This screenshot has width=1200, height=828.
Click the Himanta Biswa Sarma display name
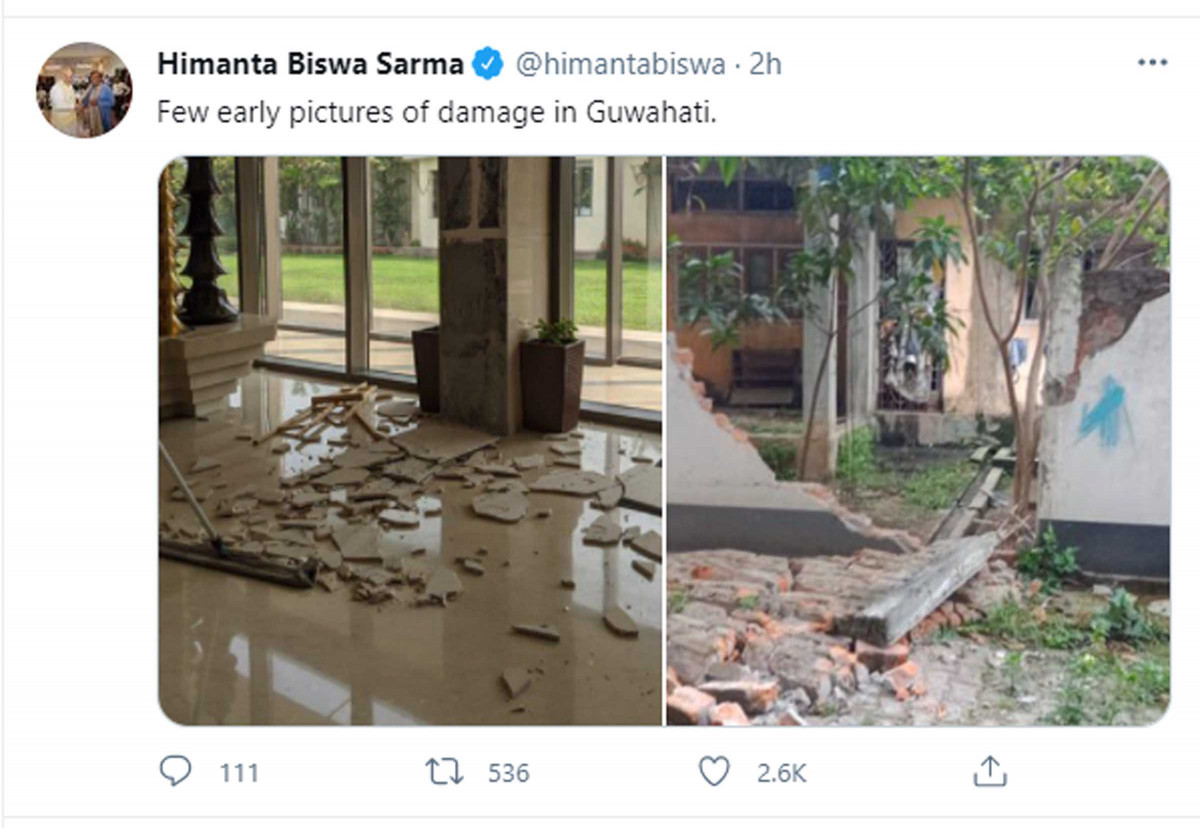pyautogui.click(x=310, y=65)
